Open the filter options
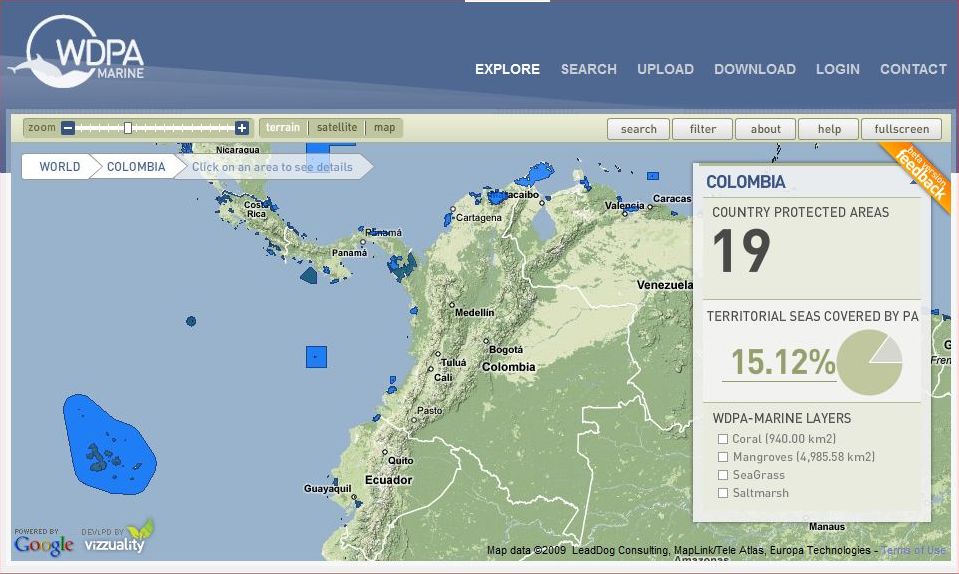Screen dimensions: 959x574 click(x=702, y=129)
